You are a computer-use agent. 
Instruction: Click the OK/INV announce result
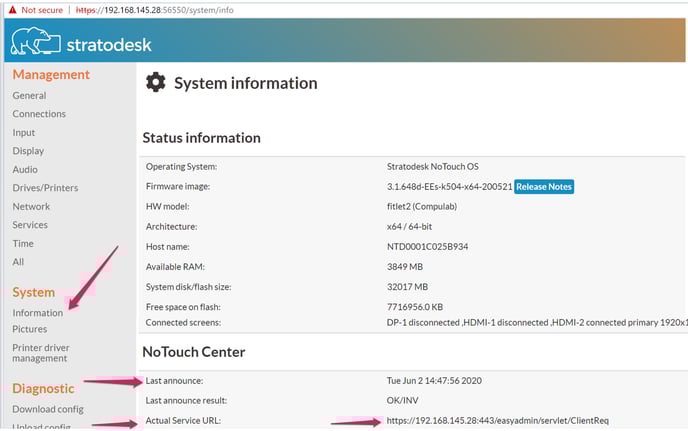(402, 401)
